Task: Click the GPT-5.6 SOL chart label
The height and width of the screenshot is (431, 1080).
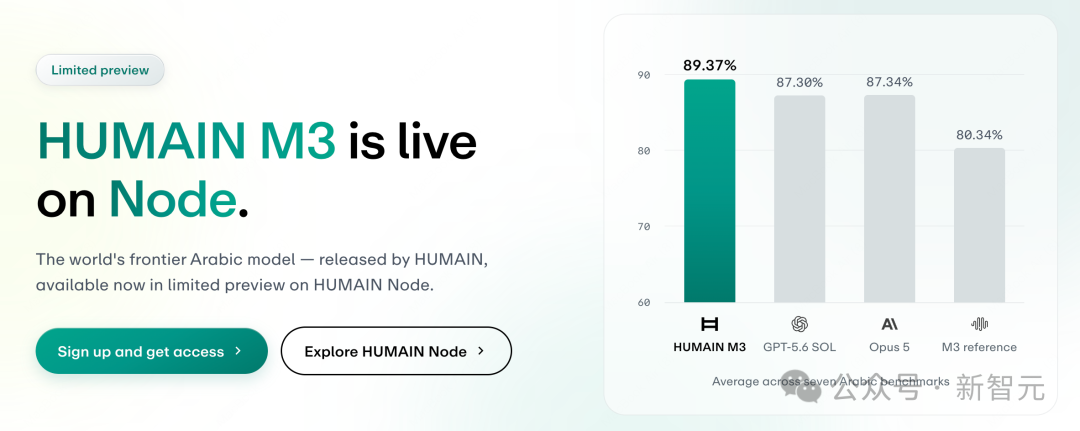Action: click(799, 347)
